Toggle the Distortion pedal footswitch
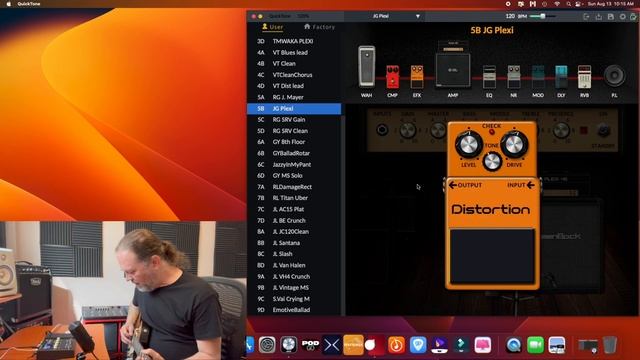This screenshot has width=640, height=360. coord(492,256)
